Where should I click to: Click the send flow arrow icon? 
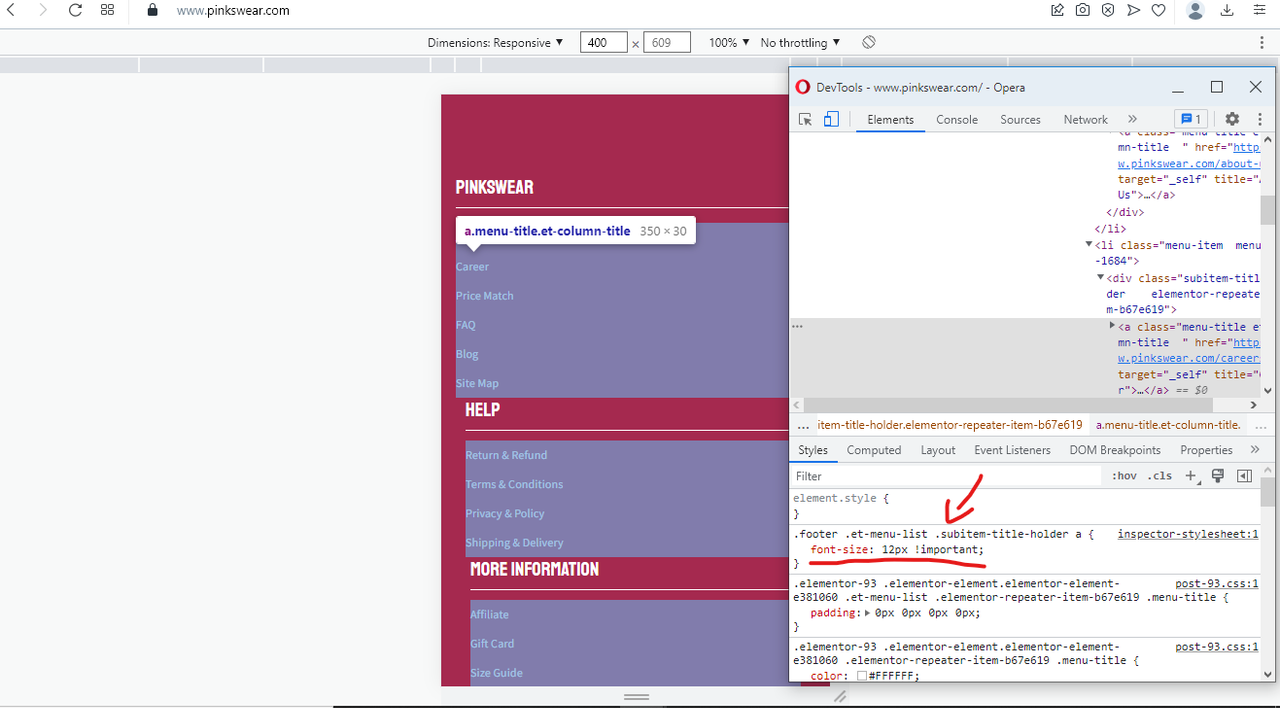1133,10
